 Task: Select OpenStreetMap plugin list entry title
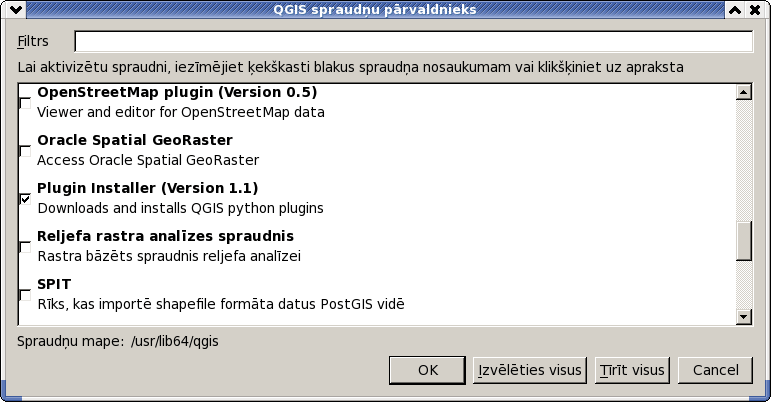177,92
